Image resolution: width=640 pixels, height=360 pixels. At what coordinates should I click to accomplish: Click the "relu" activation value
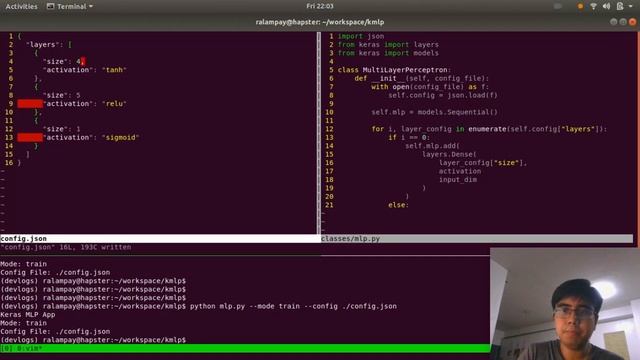click(x=114, y=104)
